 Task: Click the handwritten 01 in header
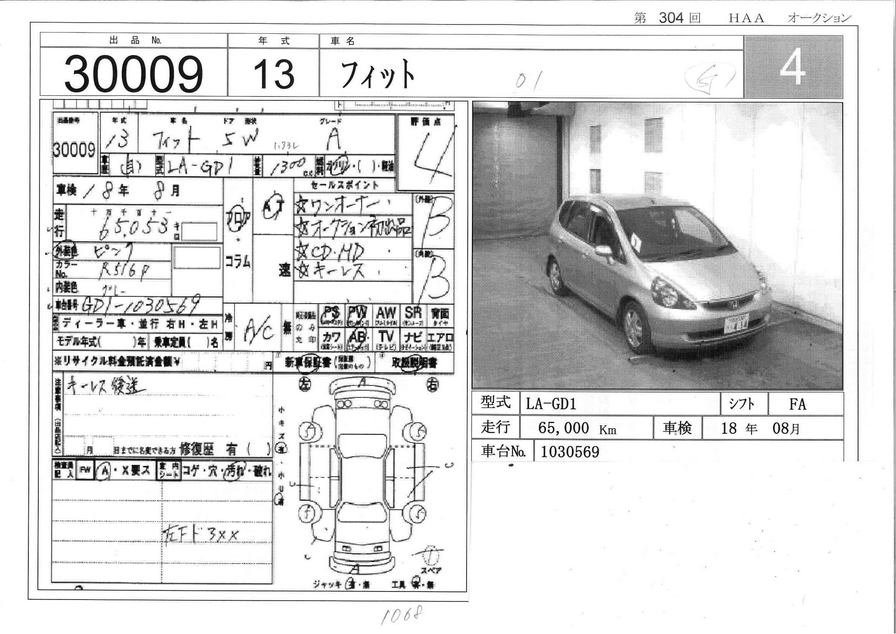tap(529, 81)
